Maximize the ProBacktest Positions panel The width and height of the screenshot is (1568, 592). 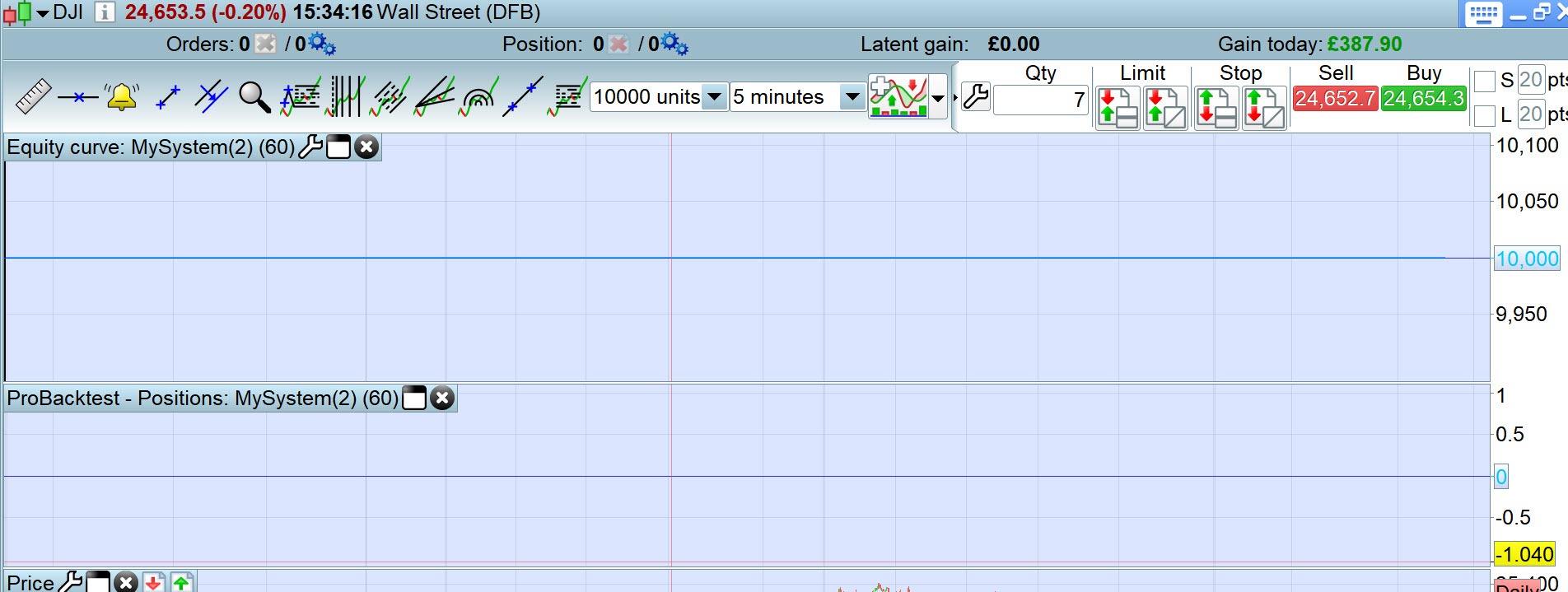(414, 399)
